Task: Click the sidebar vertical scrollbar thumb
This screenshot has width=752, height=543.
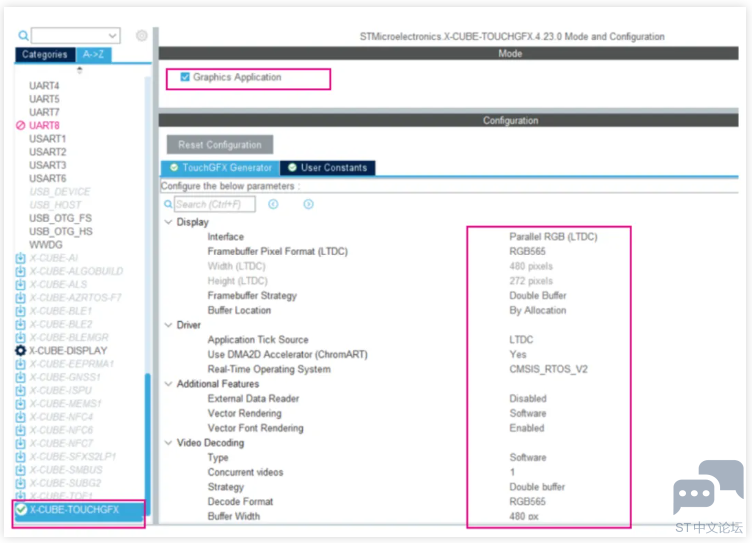Action: click(148, 444)
